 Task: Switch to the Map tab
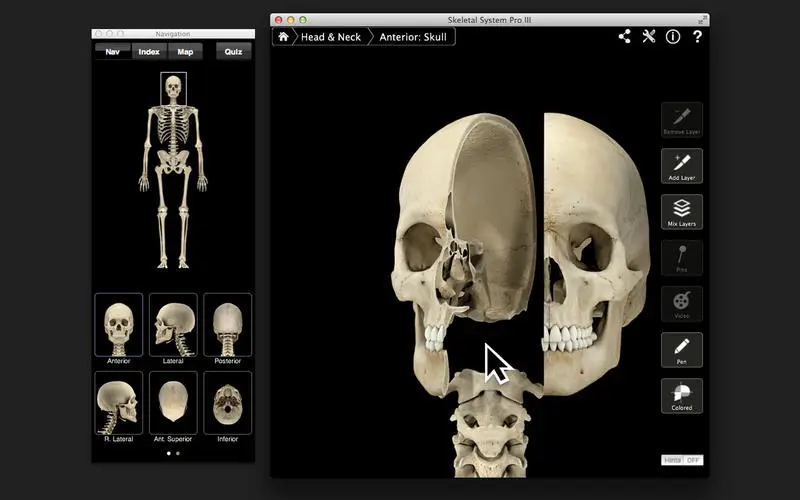coord(185,52)
